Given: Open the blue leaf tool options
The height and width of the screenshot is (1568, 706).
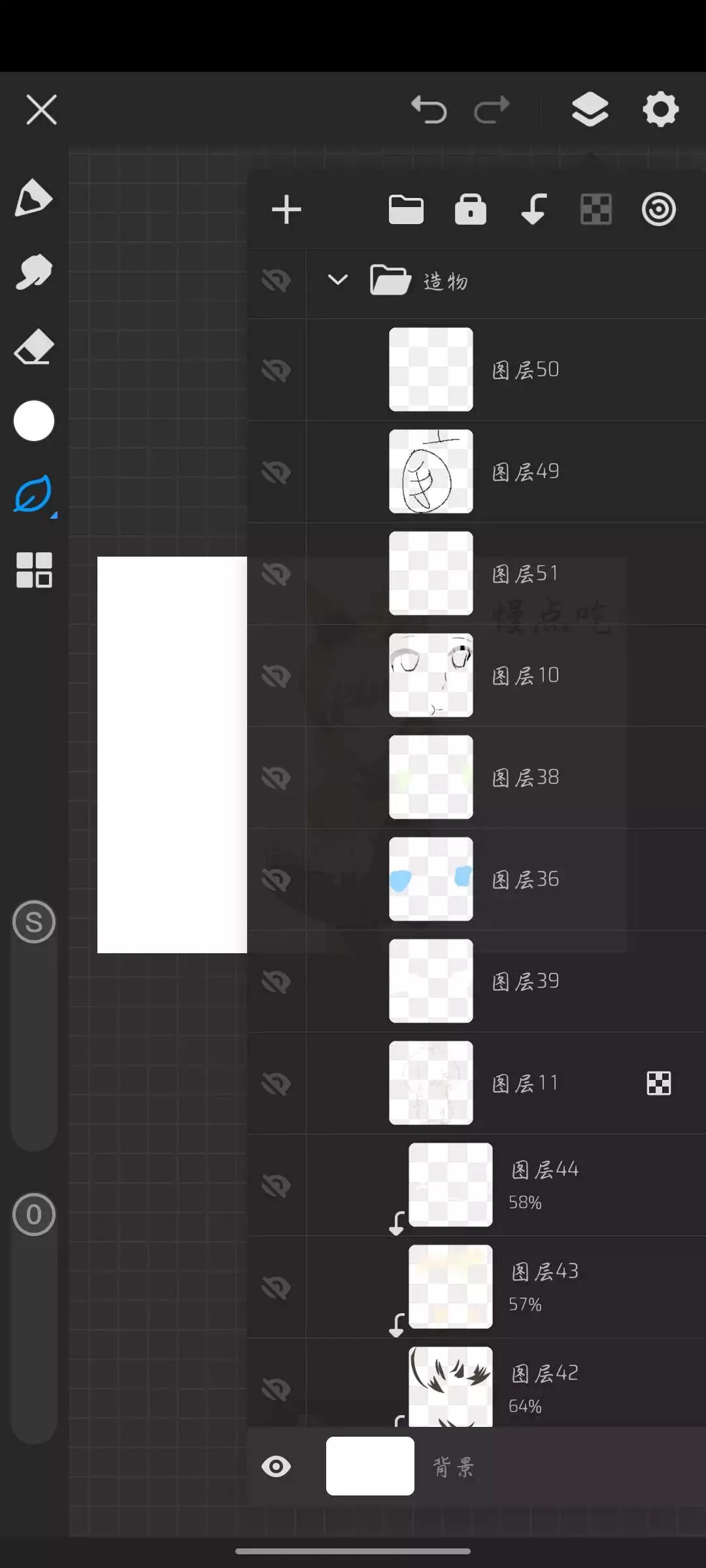Looking at the screenshot, I should (33, 495).
